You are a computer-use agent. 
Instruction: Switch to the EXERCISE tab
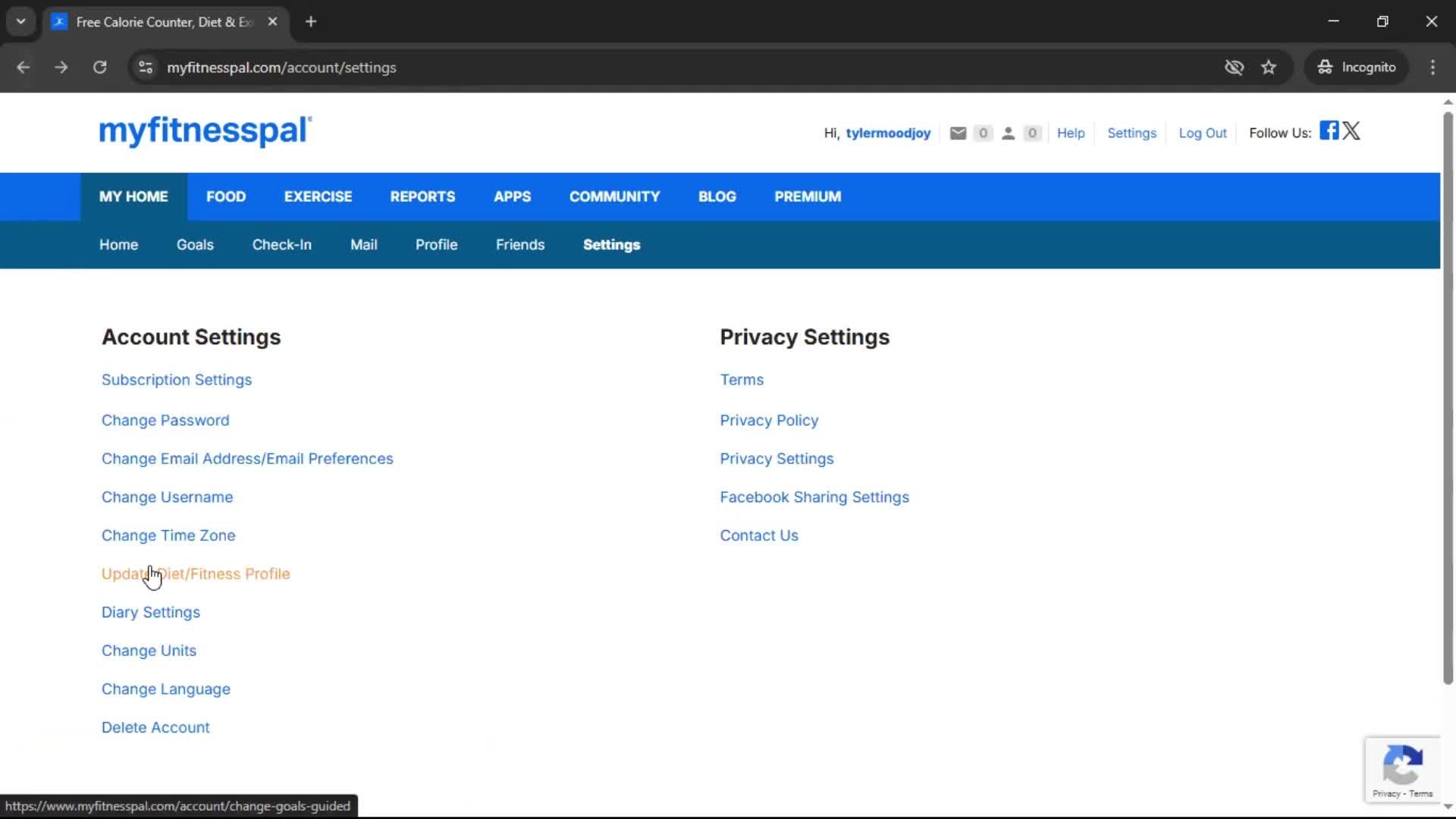point(318,196)
